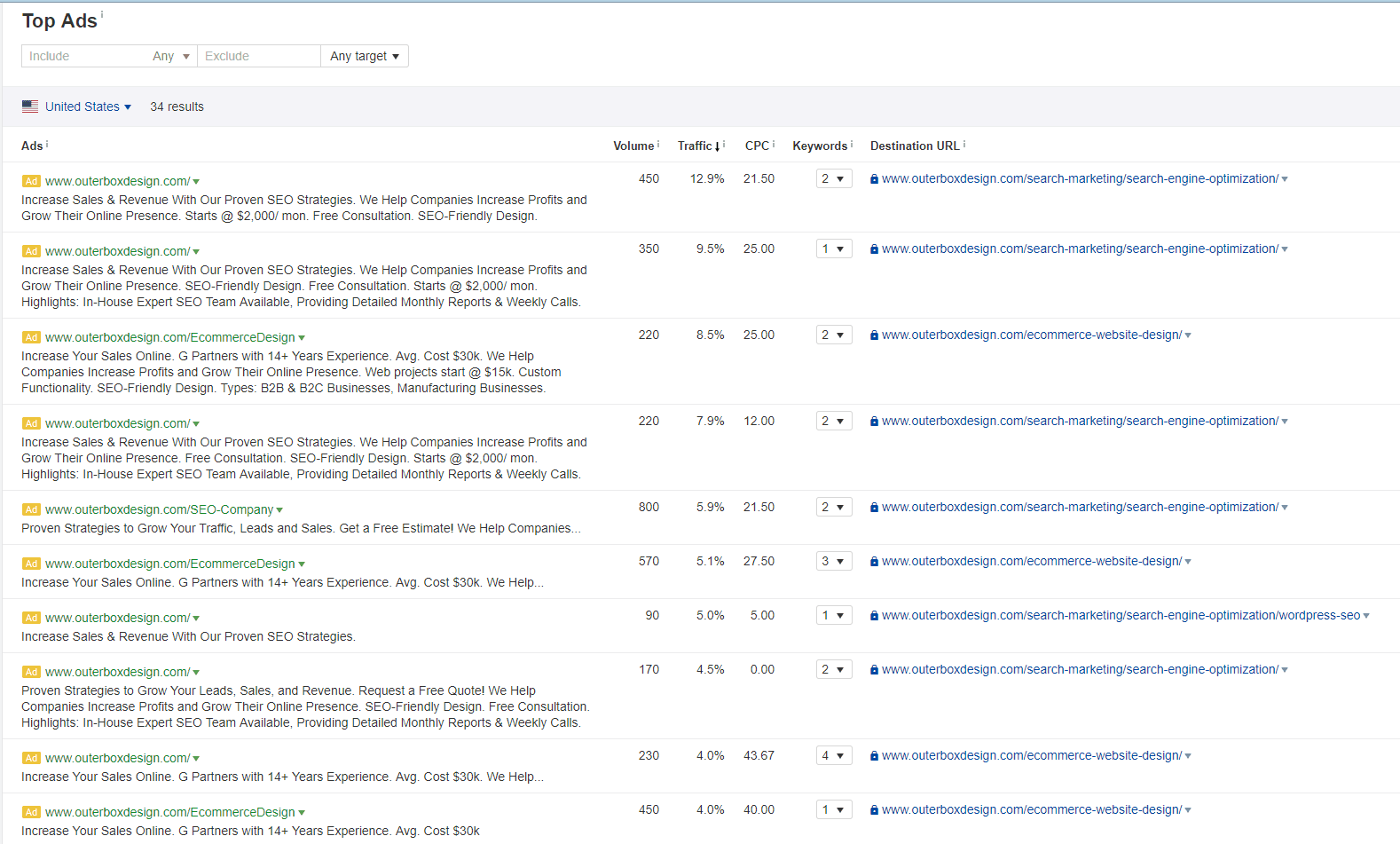The height and width of the screenshot is (844, 1400).
Task: Open the keywords dropdown for the 9.5% traffic row
Action: (x=834, y=248)
